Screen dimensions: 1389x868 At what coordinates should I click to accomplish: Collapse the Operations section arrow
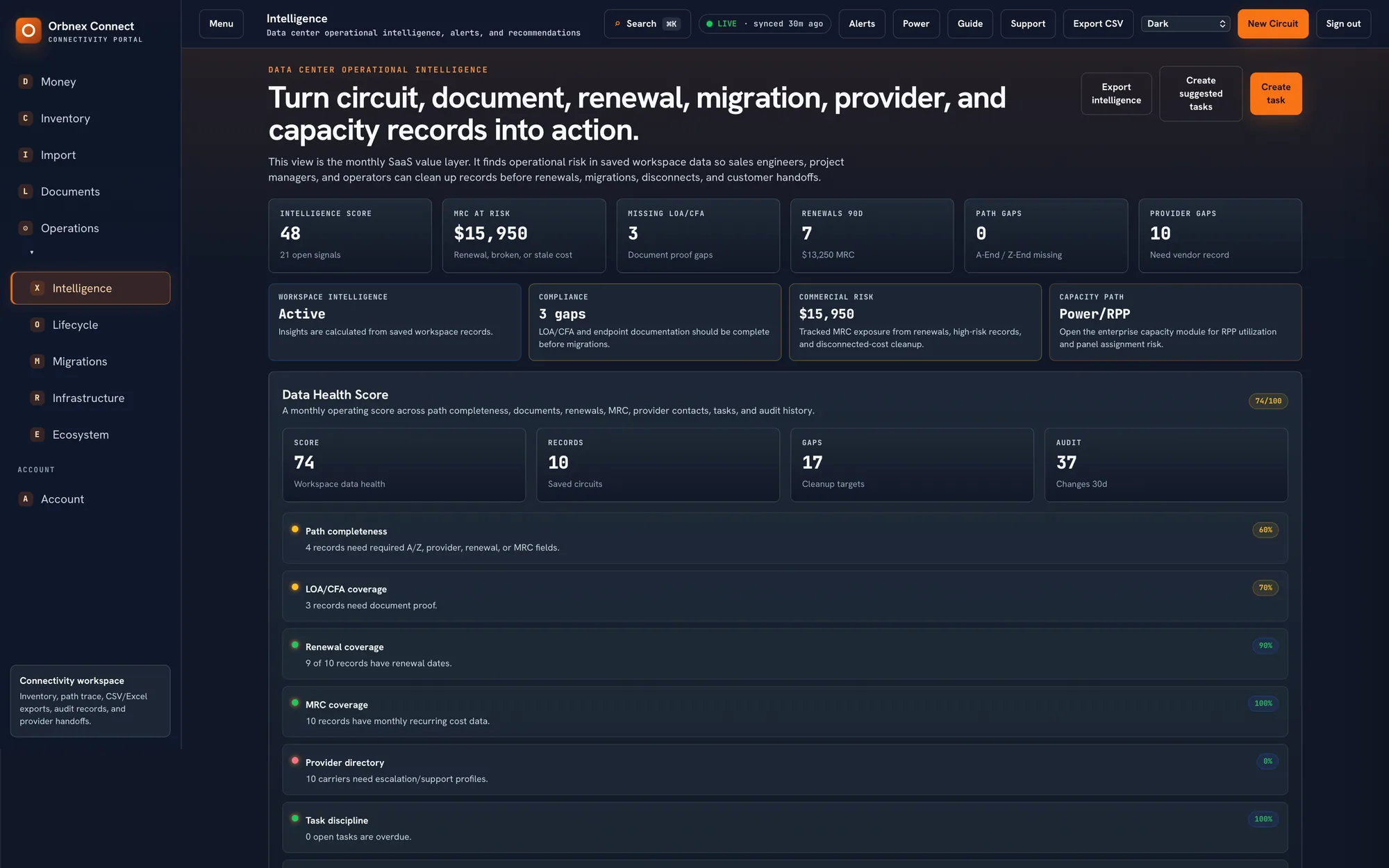(32, 252)
